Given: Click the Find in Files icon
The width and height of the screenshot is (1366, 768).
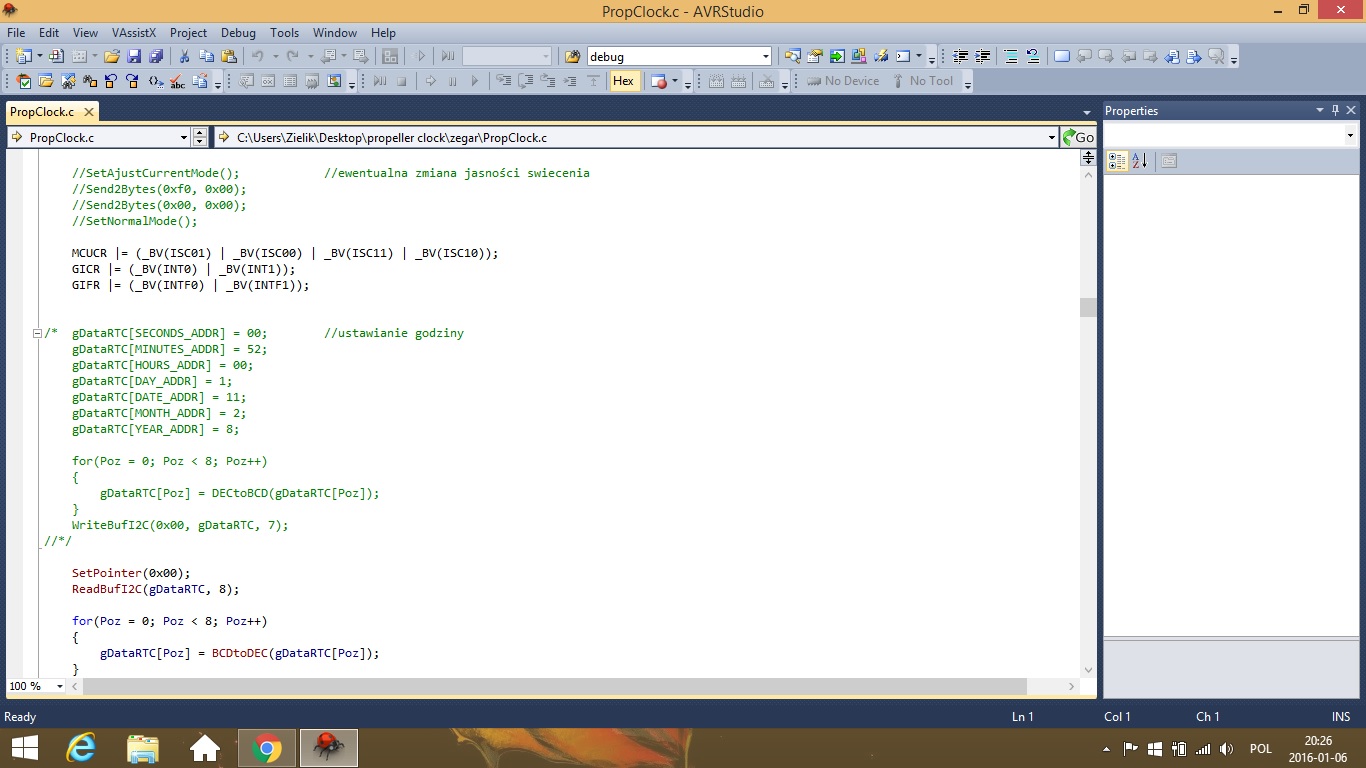Looking at the screenshot, I should [572, 56].
